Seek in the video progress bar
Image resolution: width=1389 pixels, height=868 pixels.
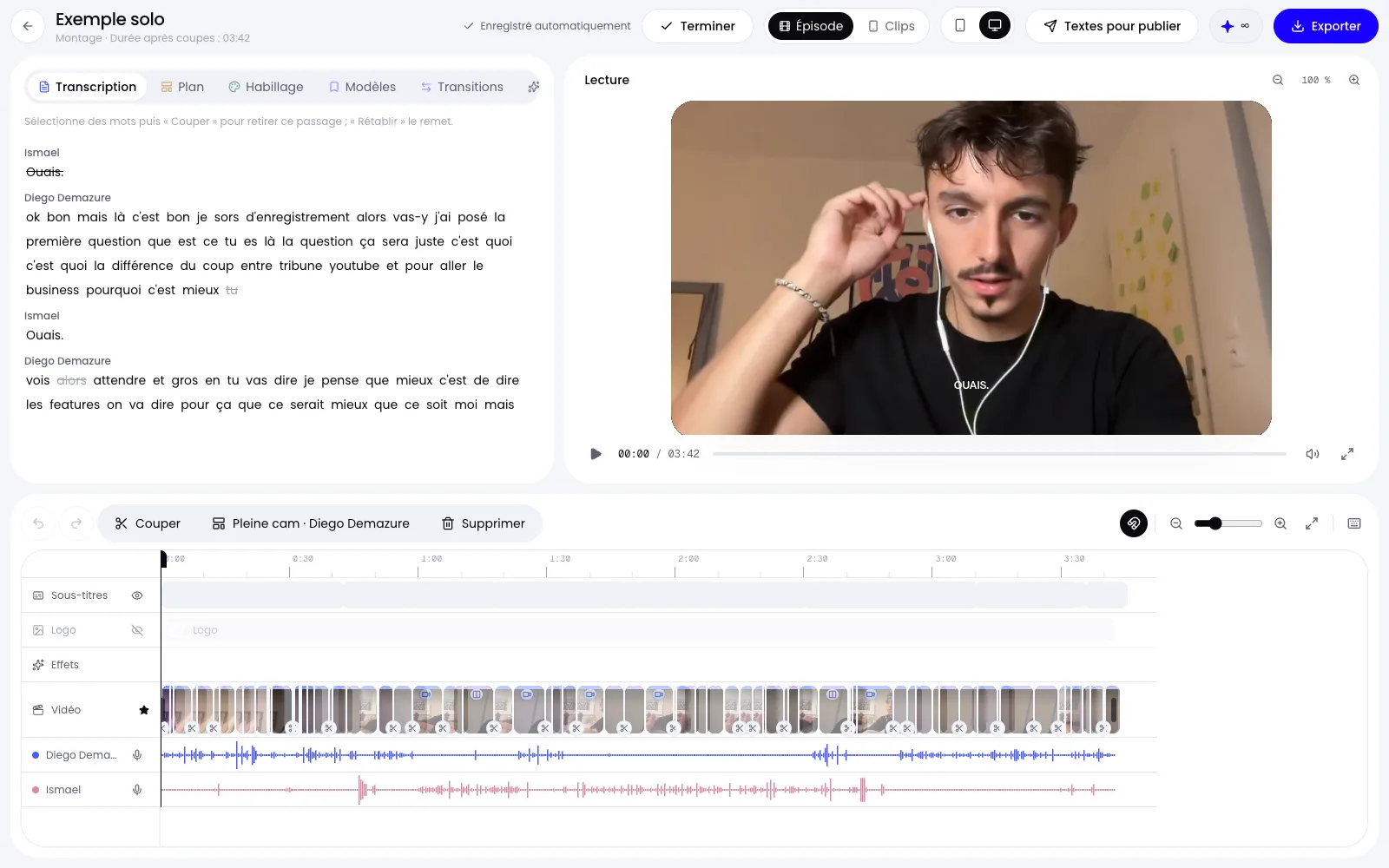[x=999, y=454]
